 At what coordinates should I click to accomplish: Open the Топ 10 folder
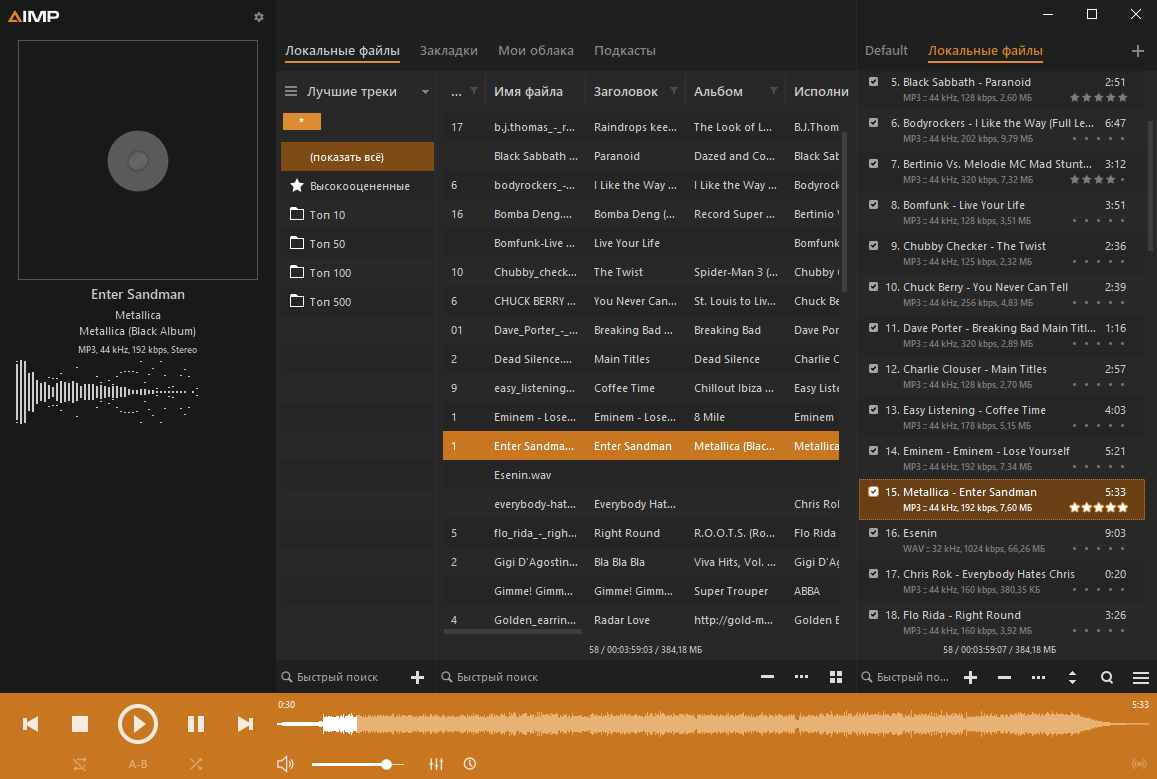tap(357, 215)
